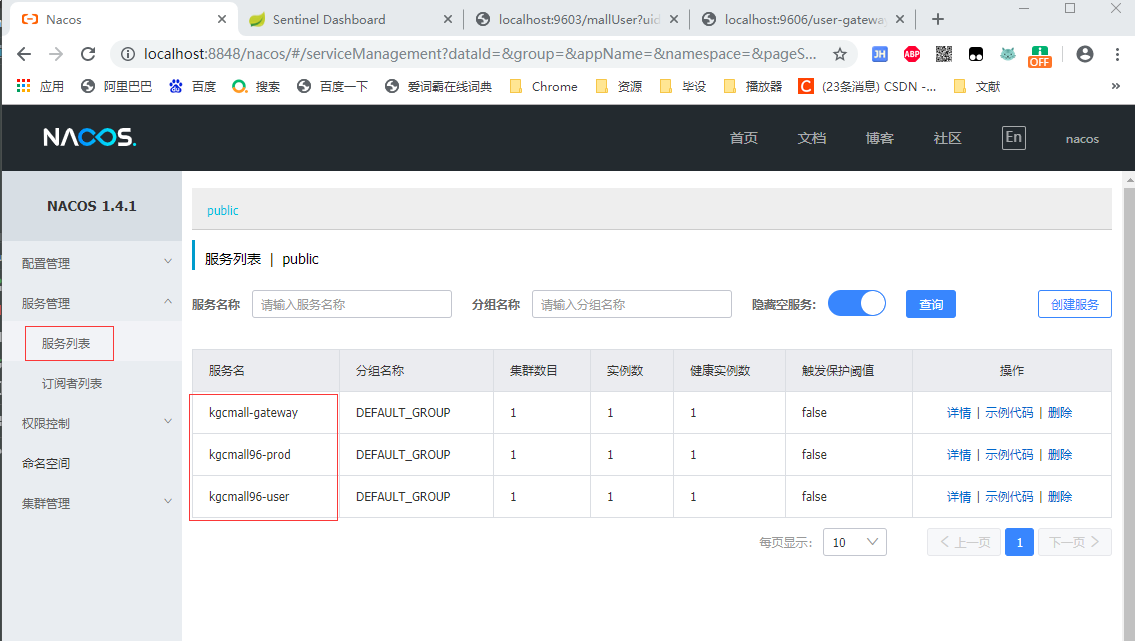Open 搜索 bookmark
Viewport: 1135px width, 641px height.
point(256,87)
